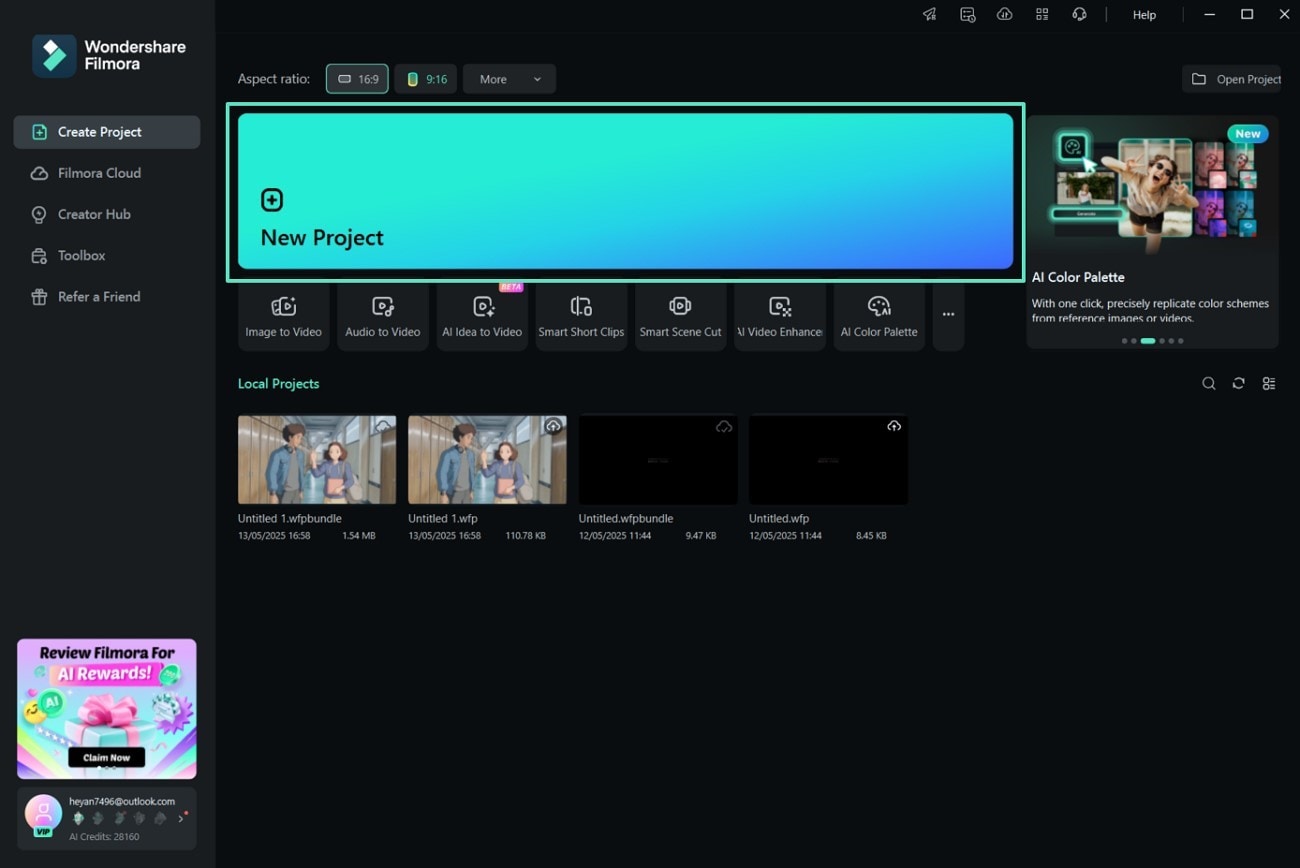
Task: Open the message center icon in title bar
Action: pyautogui.click(x=967, y=14)
